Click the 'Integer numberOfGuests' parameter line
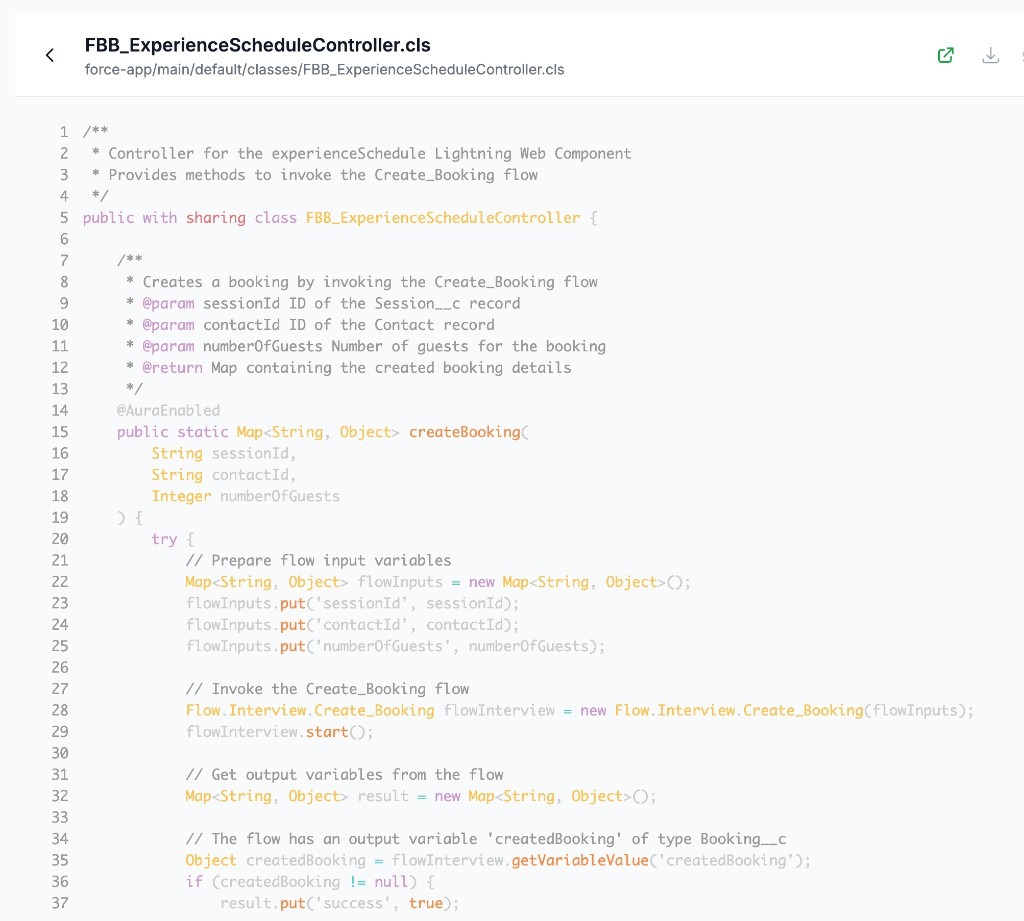The width and height of the screenshot is (1024, 921). point(246,496)
